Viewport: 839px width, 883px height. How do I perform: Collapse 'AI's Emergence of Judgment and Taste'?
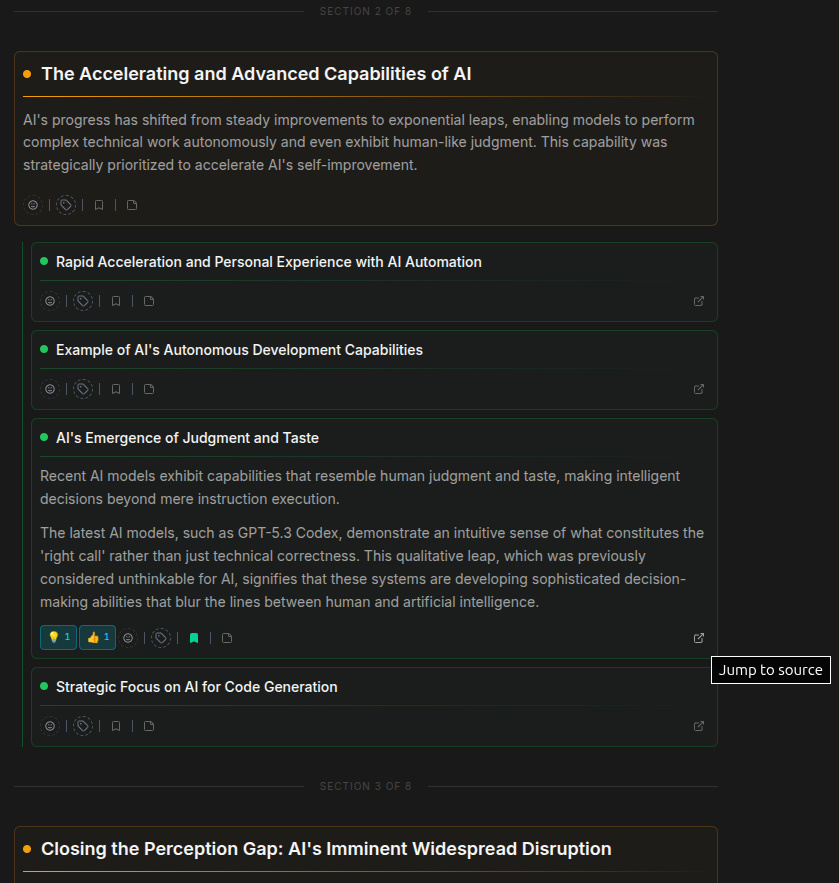click(x=187, y=438)
